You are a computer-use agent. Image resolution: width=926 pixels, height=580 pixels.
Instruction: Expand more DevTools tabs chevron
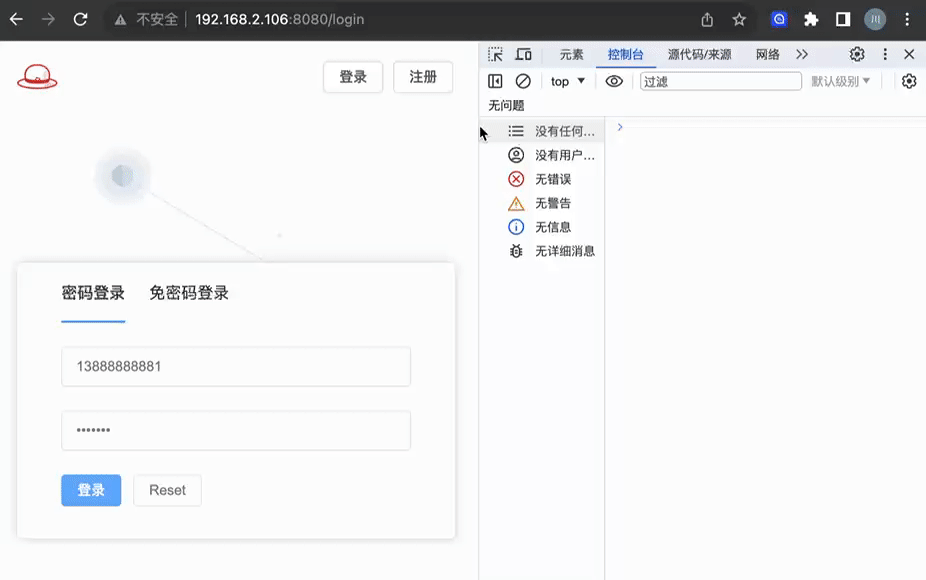pyautogui.click(x=802, y=54)
